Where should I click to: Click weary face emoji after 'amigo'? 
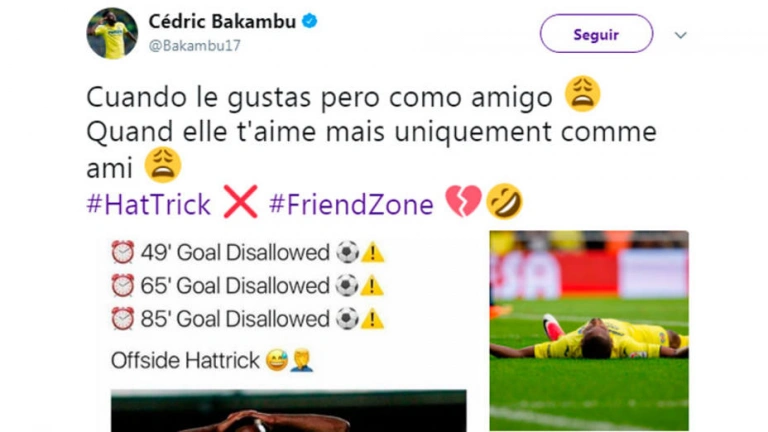(x=582, y=94)
